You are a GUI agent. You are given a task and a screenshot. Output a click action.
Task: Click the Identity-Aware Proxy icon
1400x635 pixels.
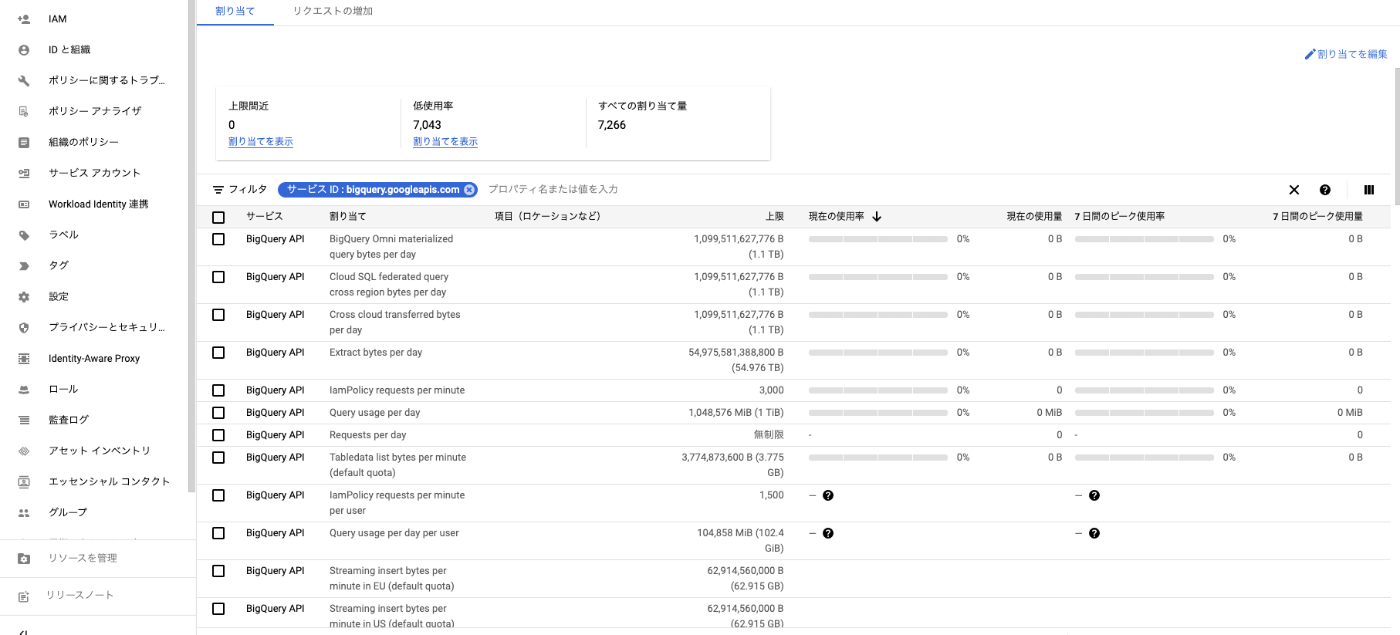click(24, 358)
